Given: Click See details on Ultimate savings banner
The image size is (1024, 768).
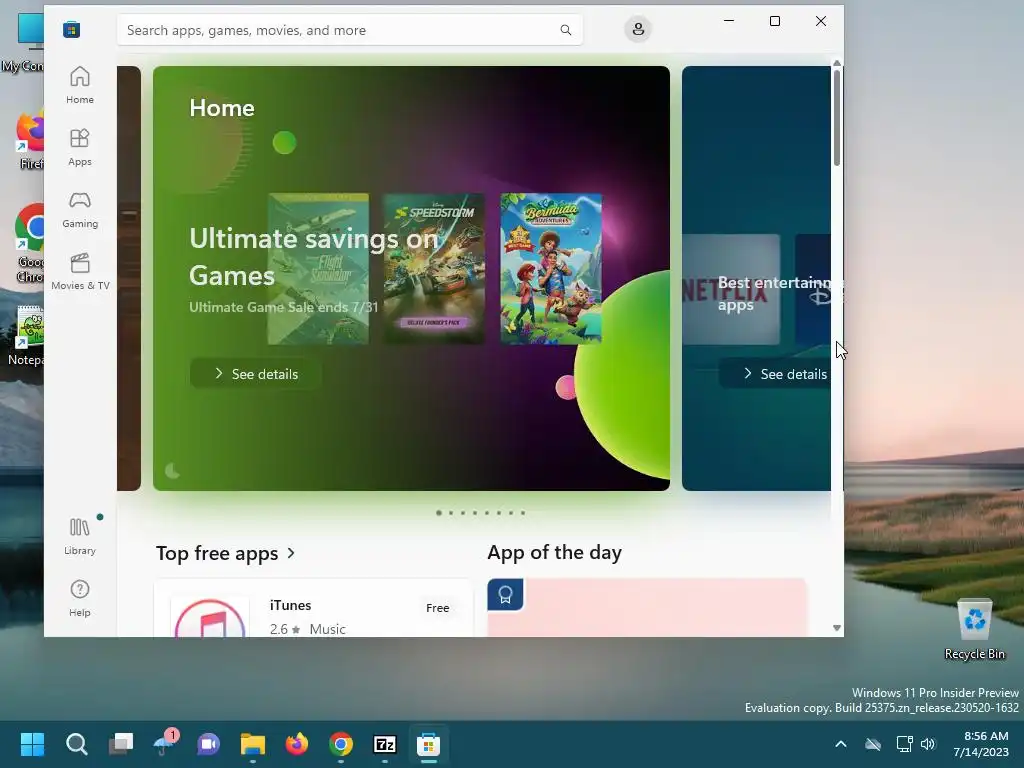Looking at the screenshot, I should pos(256,374).
